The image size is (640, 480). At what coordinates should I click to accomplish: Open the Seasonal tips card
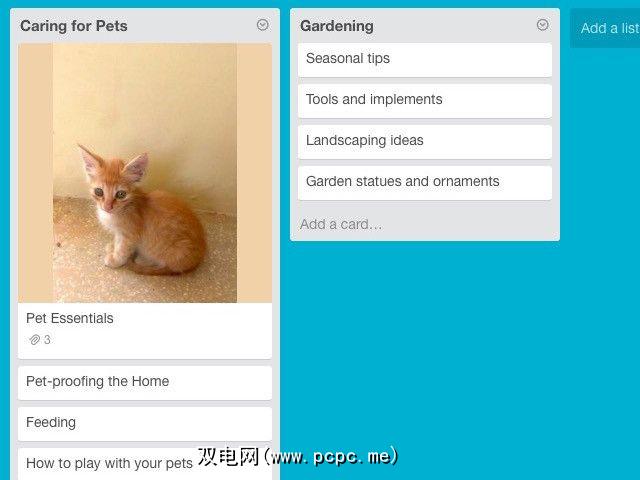[x=425, y=60]
